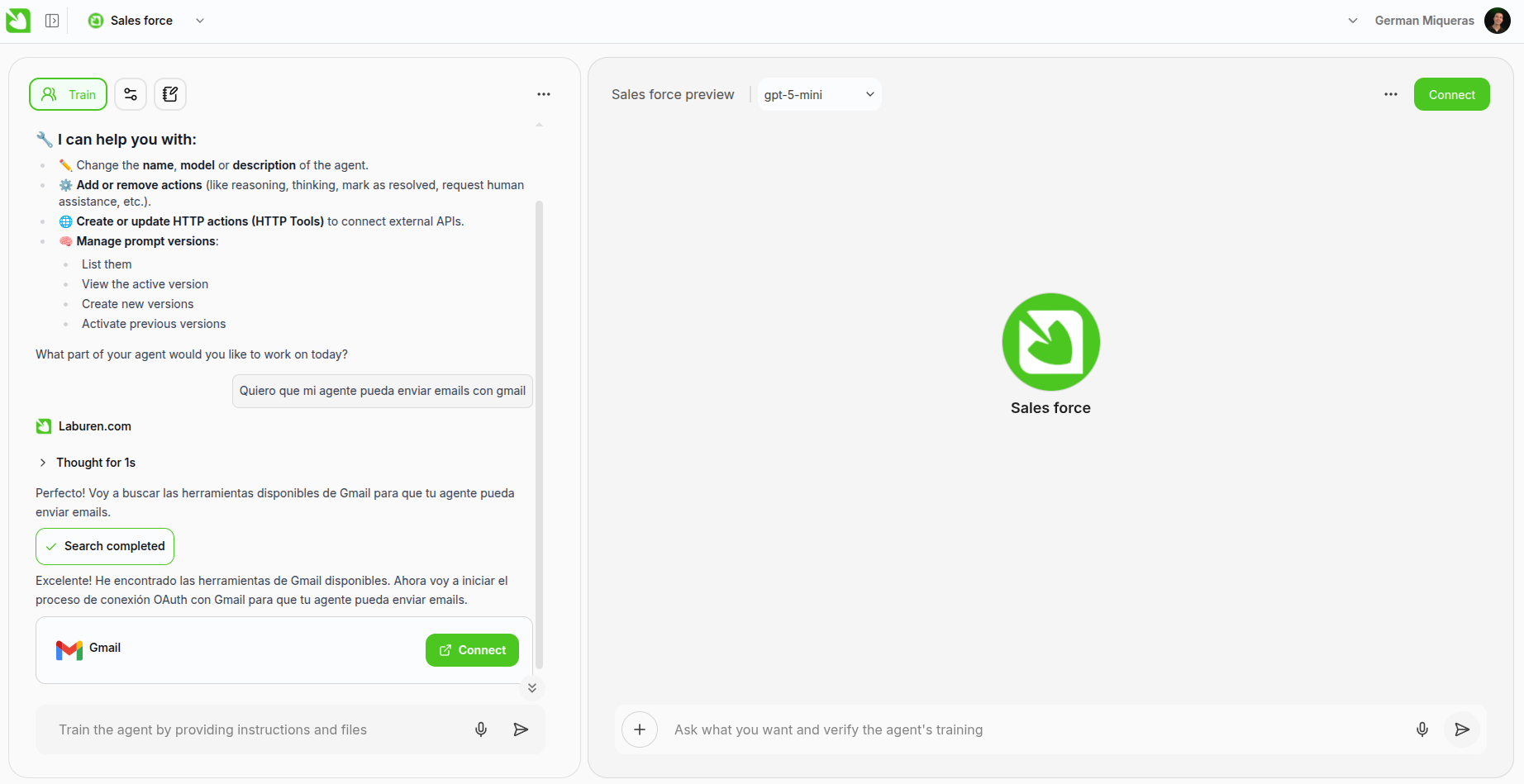Click the 'I can help you with:' heading
This screenshot has height=784, width=1524.
pyautogui.click(x=127, y=140)
